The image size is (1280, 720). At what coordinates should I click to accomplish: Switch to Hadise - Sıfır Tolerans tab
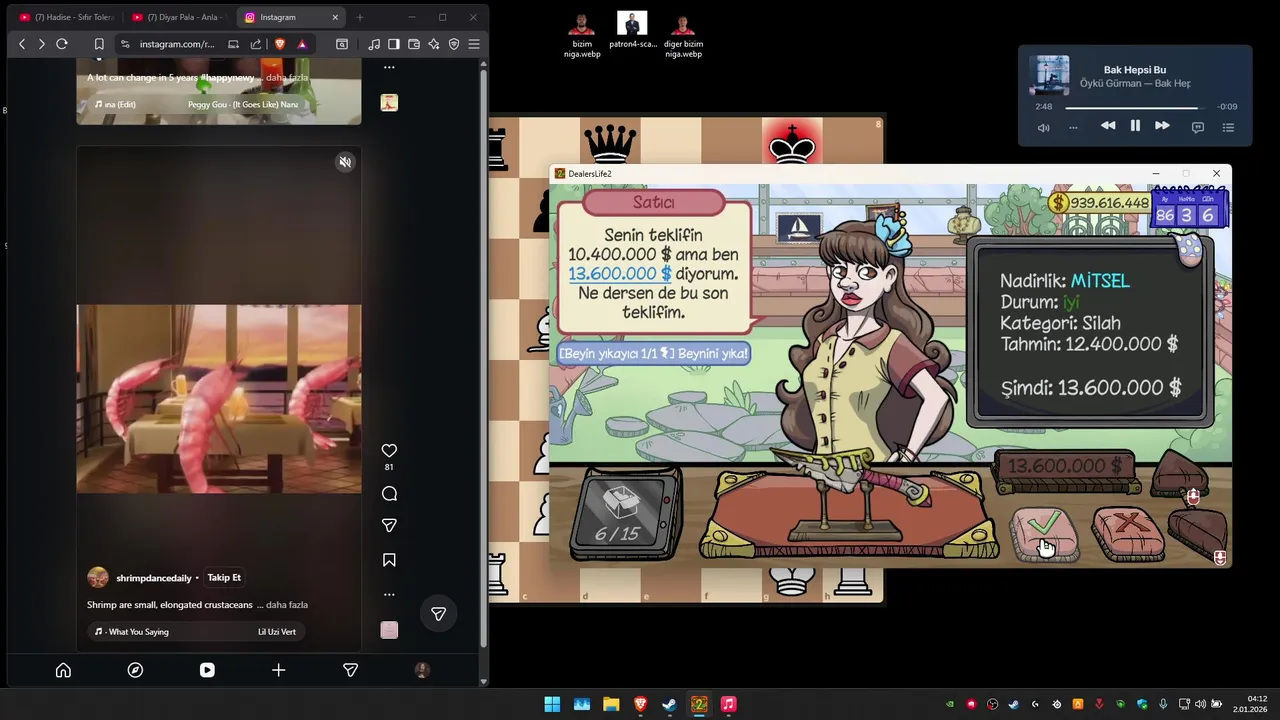[67, 17]
